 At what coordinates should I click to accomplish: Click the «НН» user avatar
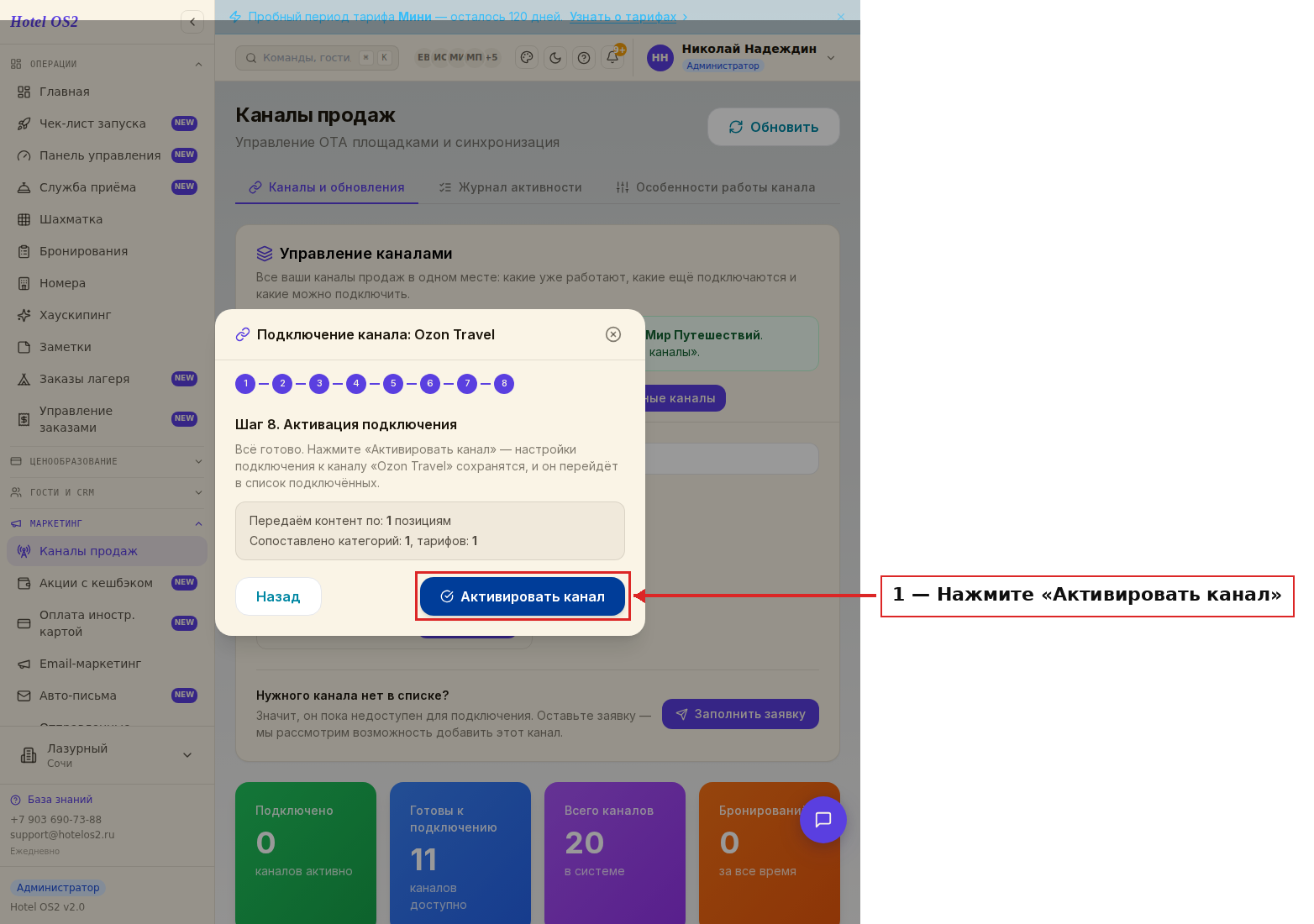click(x=660, y=57)
